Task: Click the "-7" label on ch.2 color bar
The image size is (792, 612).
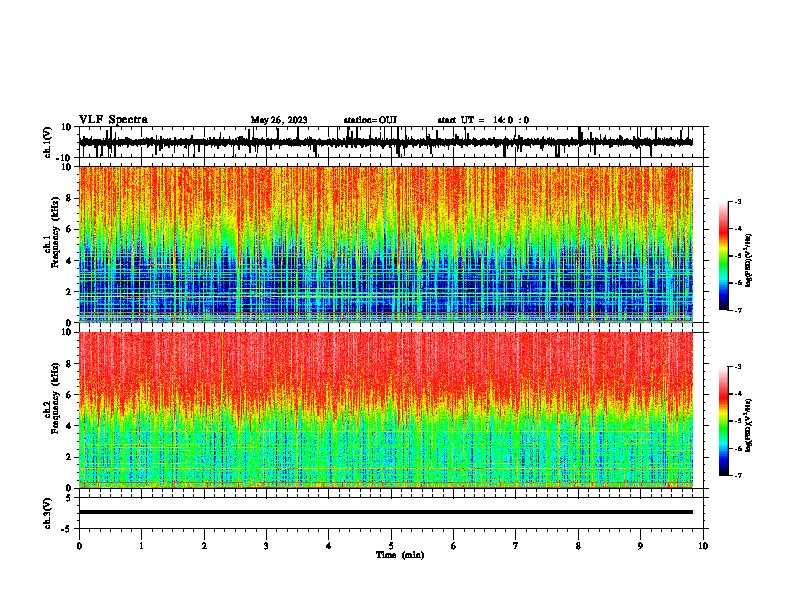Action: [737, 475]
